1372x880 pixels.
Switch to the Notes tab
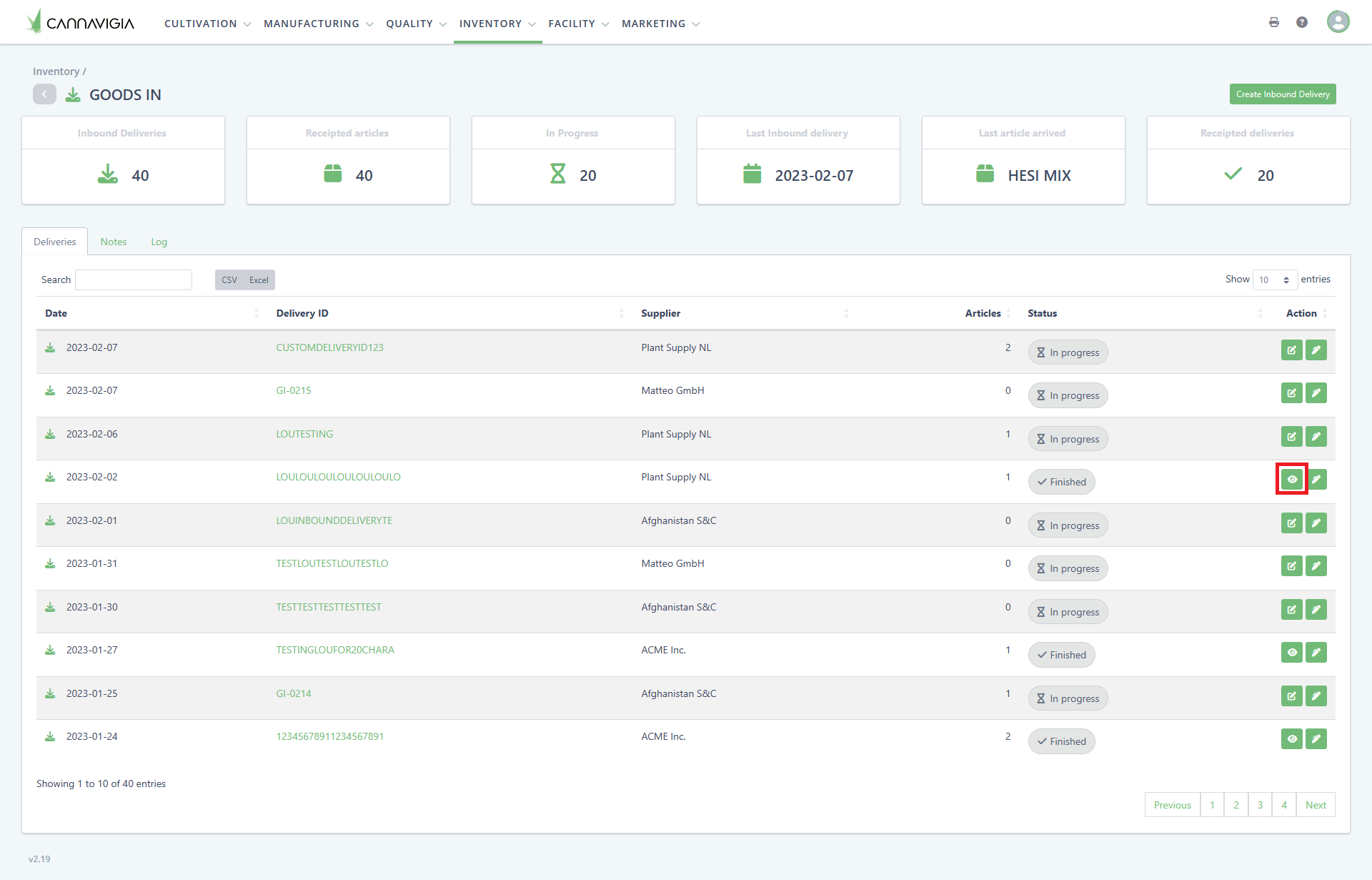(x=114, y=242)
